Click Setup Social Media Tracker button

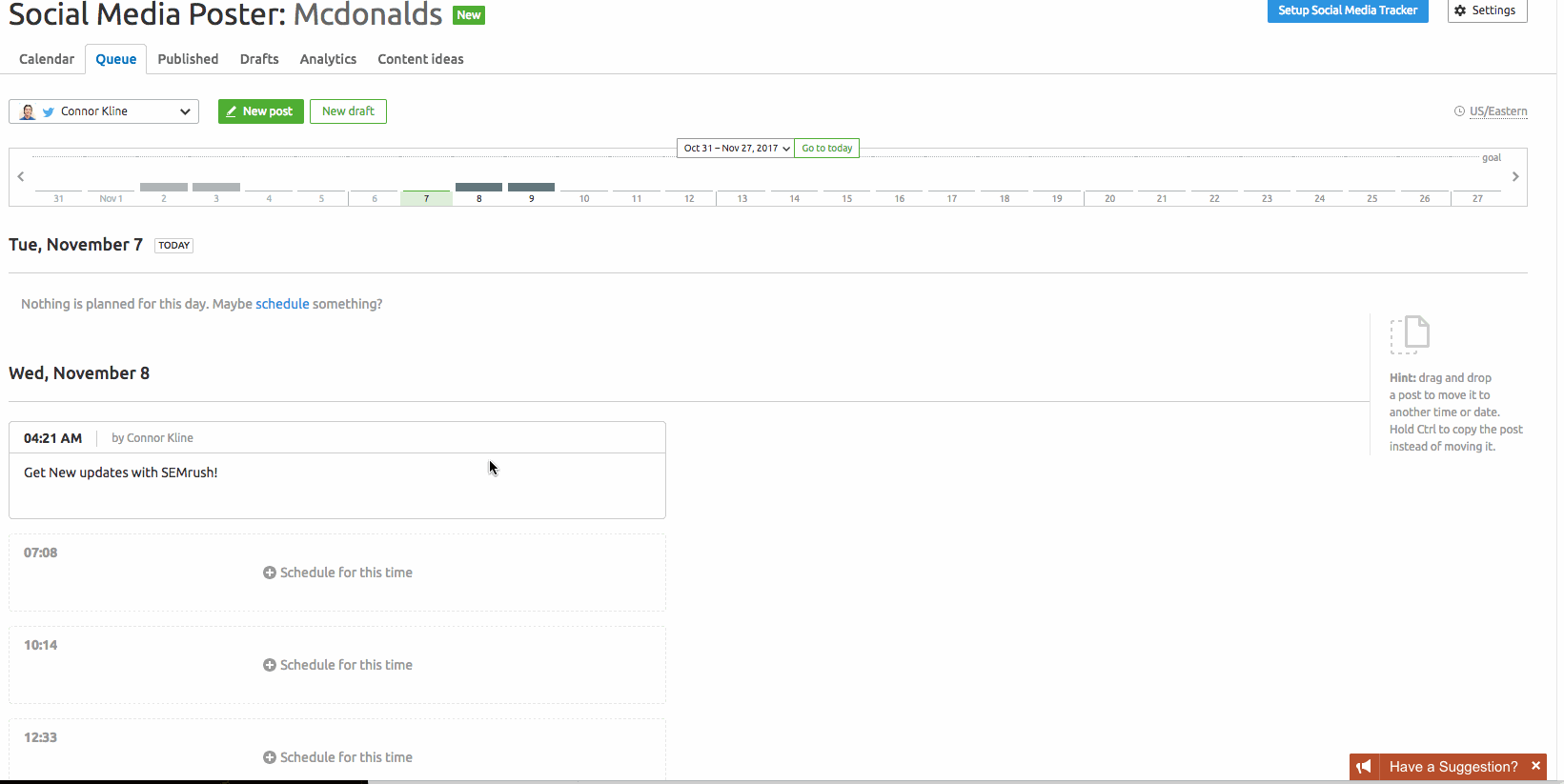point(1348,10)
